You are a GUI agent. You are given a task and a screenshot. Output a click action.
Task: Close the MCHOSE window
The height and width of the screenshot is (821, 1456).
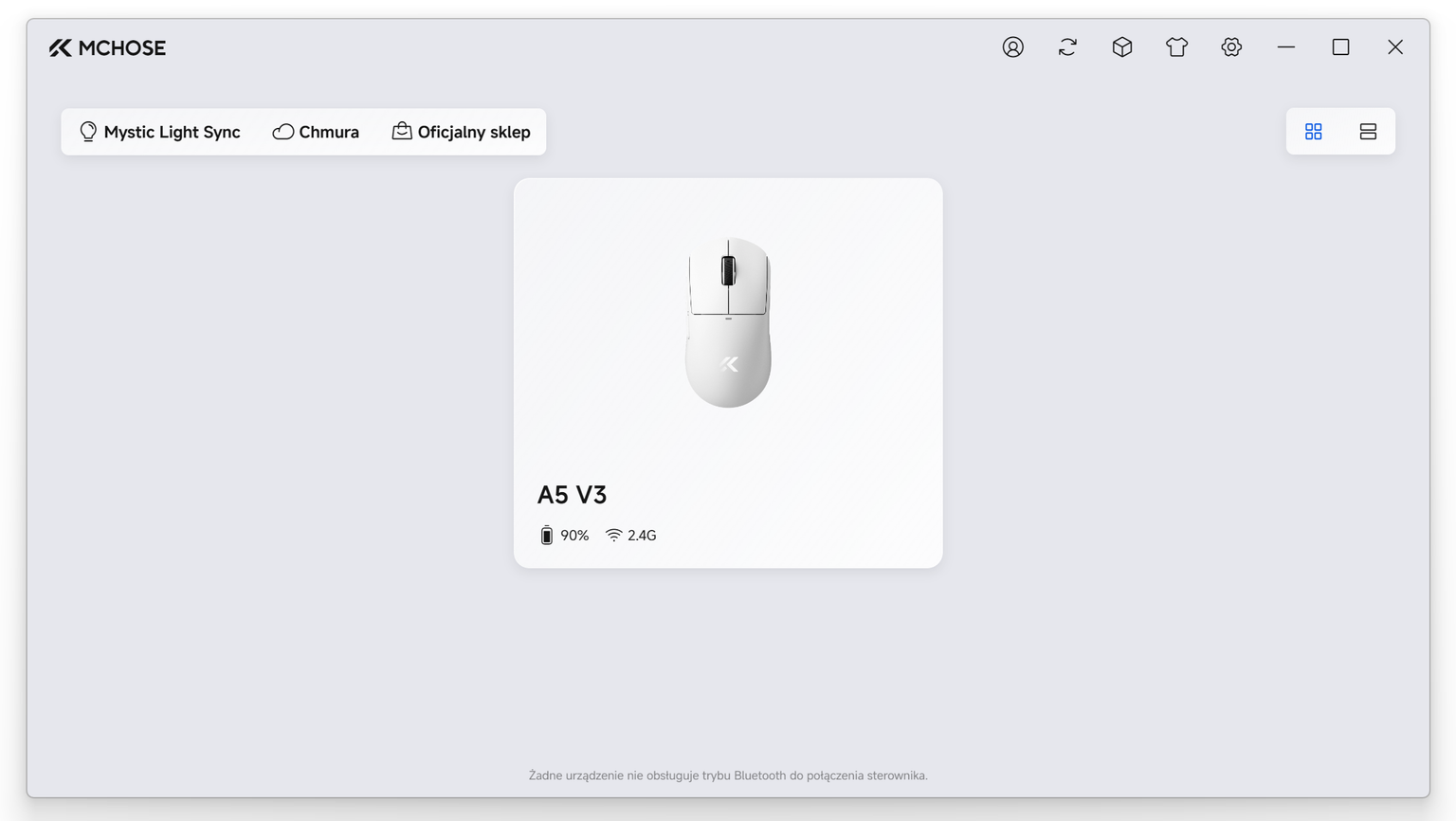[1395, 47]
